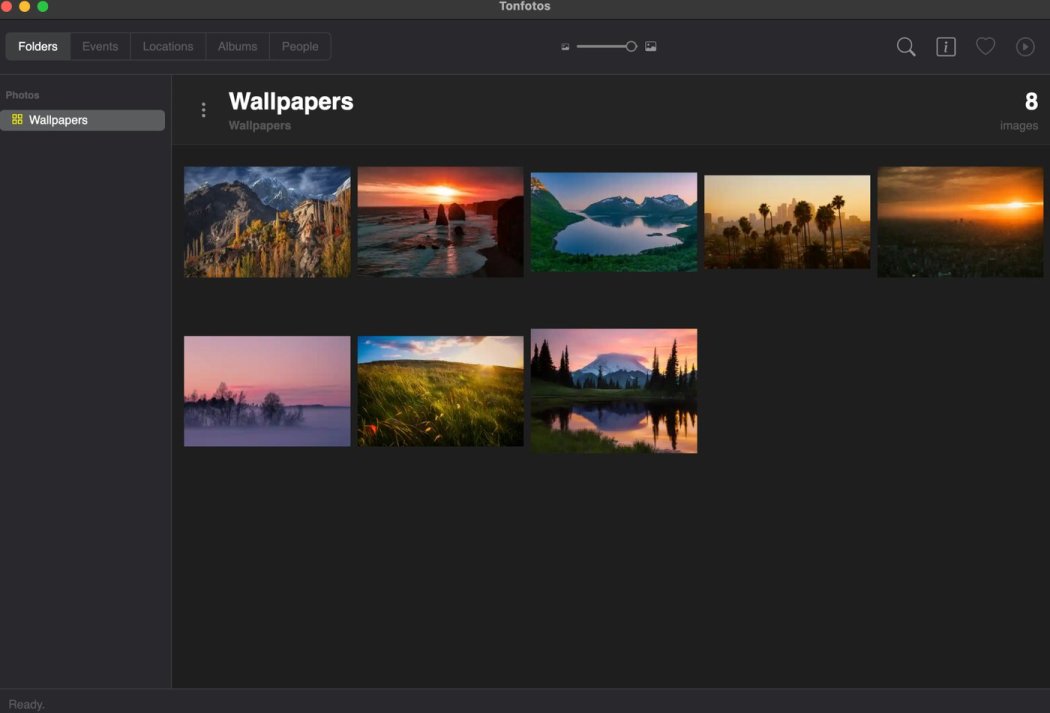Click the Wallpapers heading title

[x=291, y=102]
